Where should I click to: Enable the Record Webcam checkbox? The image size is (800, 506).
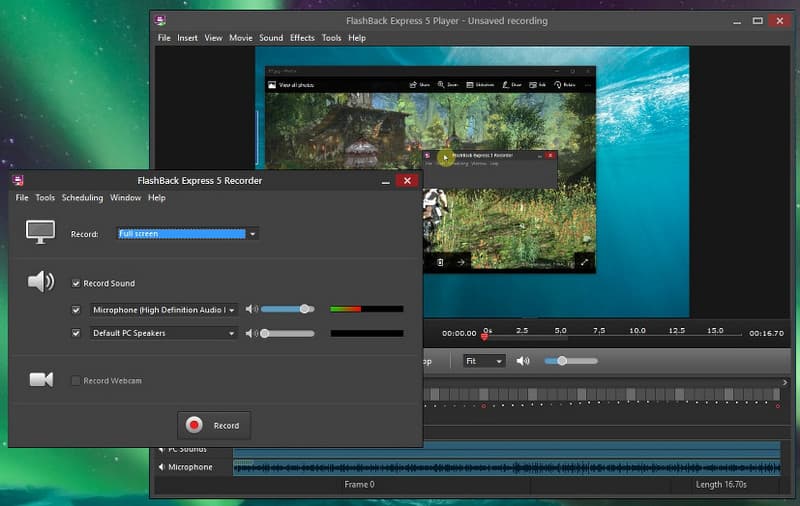[76, 381]
